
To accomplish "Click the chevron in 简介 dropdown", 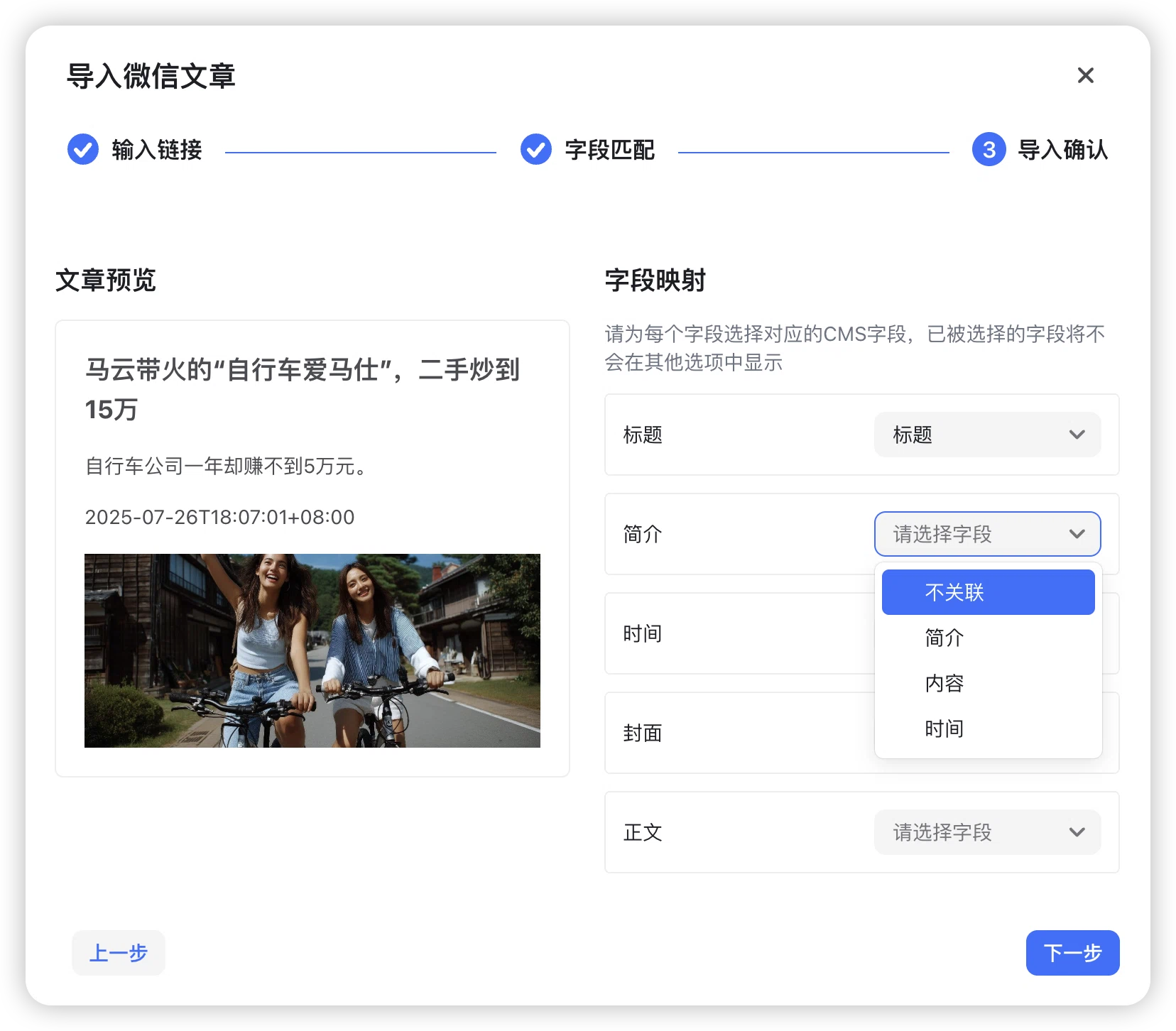I will coord(1077,534).
